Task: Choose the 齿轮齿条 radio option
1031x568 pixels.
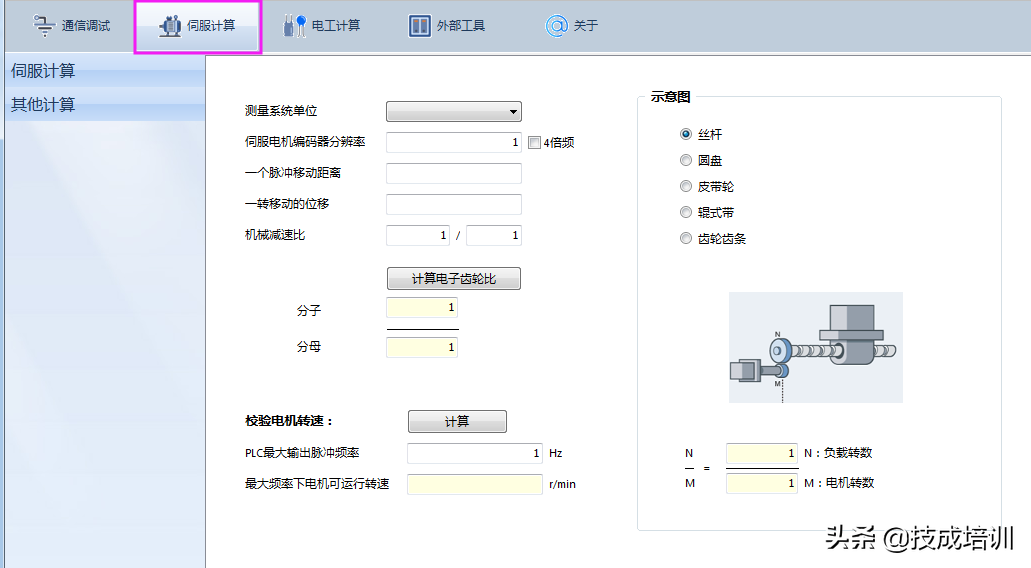Action: (x=685, y=238)
